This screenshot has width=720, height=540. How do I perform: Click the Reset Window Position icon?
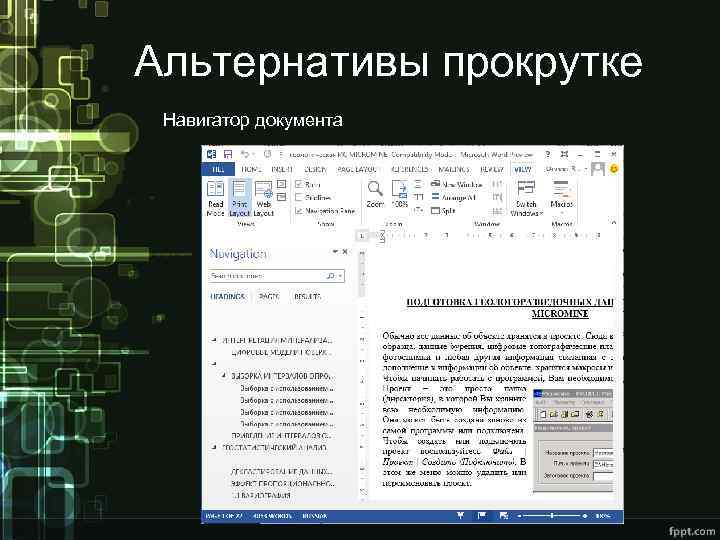click(x=497, y=211)
